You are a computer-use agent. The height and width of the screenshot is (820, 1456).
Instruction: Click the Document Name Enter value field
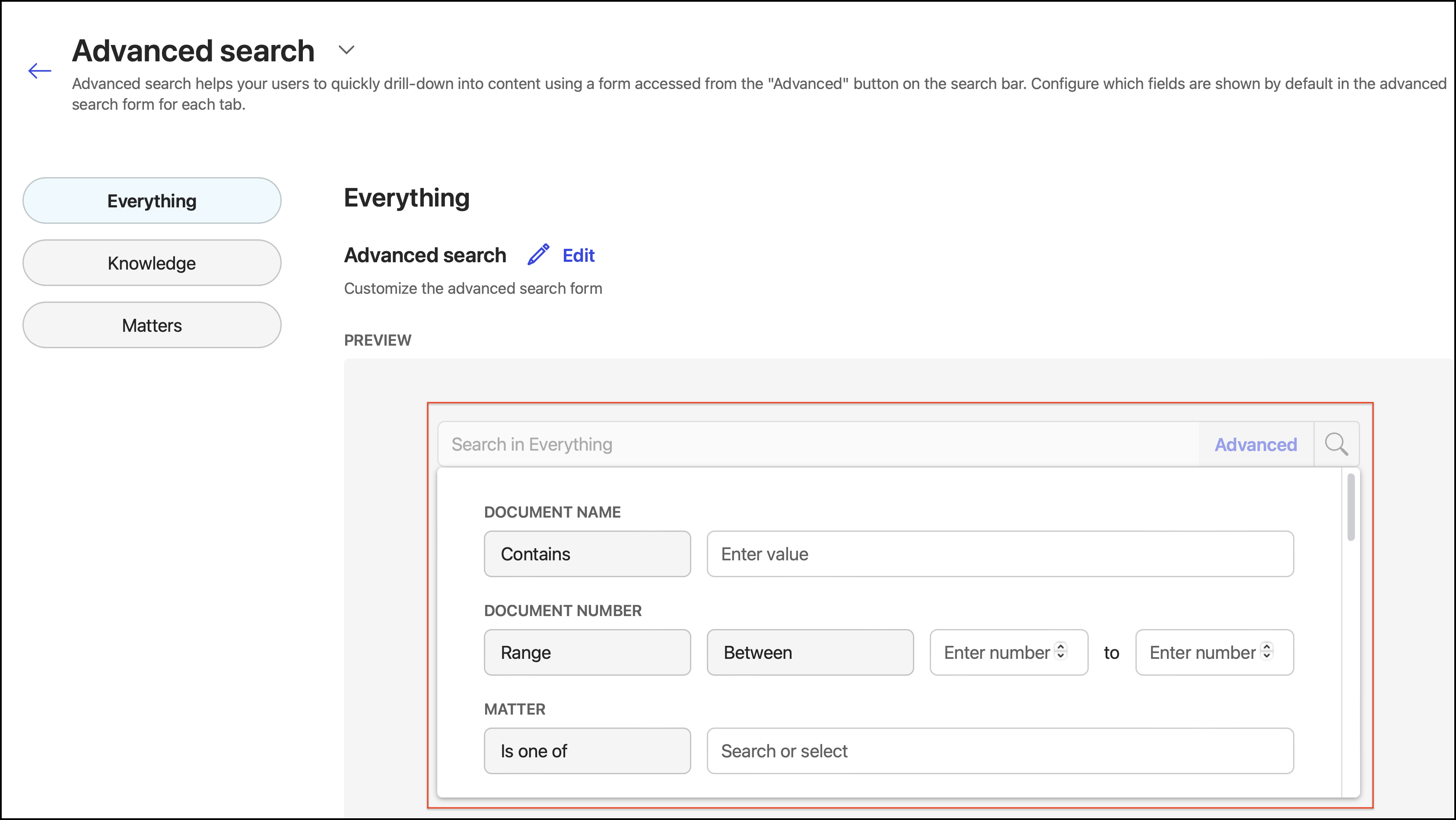click(1000, 554)
